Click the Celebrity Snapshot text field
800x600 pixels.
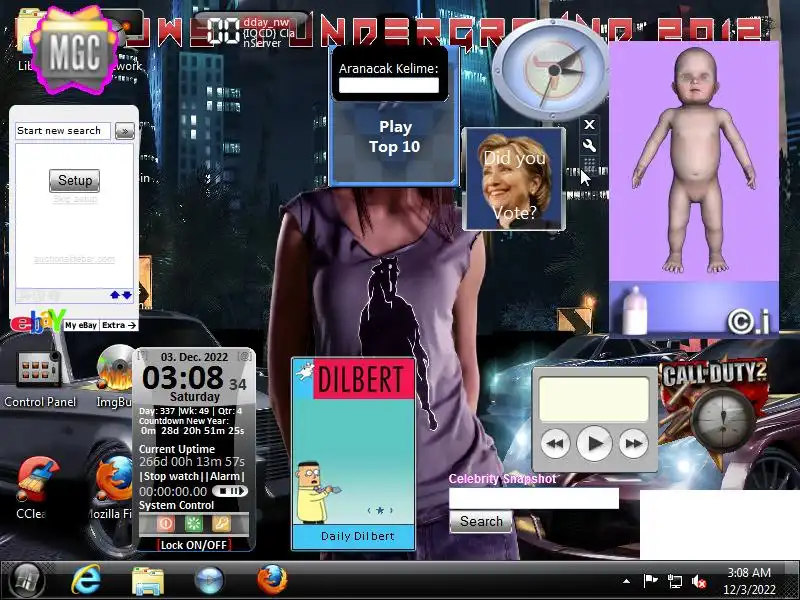pos(534,498)
